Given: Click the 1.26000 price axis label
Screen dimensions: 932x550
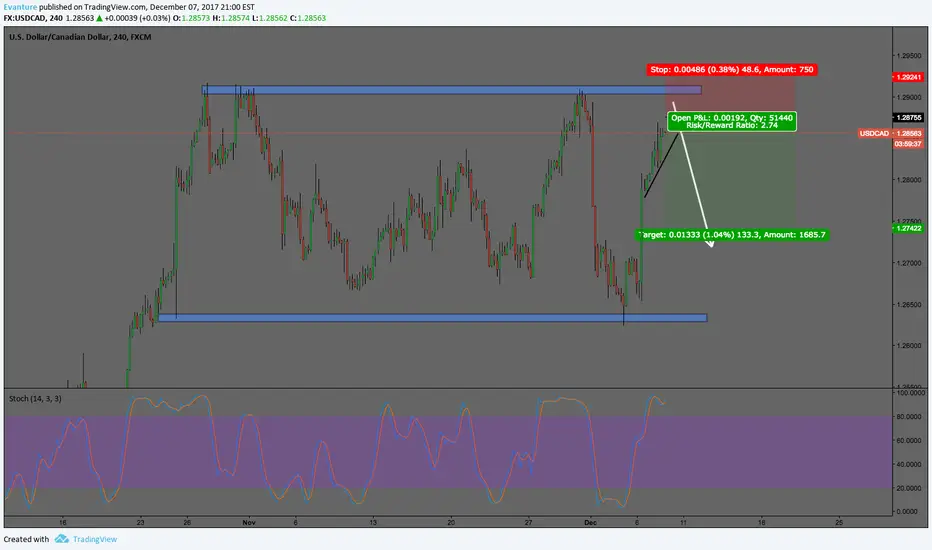Looking at the screenshot, I should point(909,345).
